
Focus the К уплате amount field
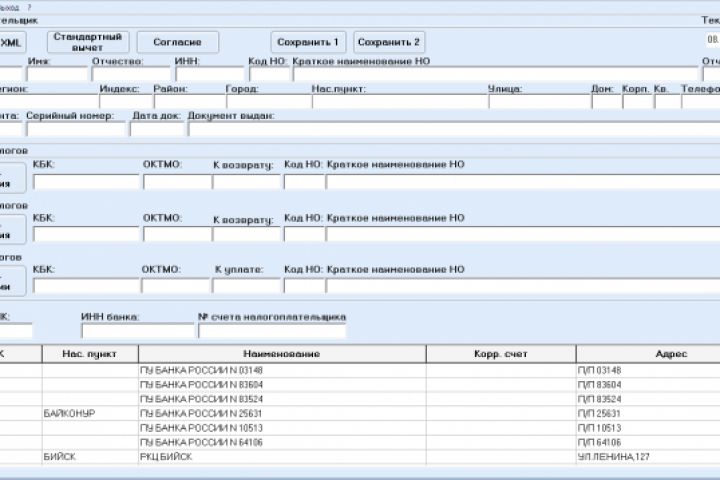pyautogui.click(x=246, y=286)
